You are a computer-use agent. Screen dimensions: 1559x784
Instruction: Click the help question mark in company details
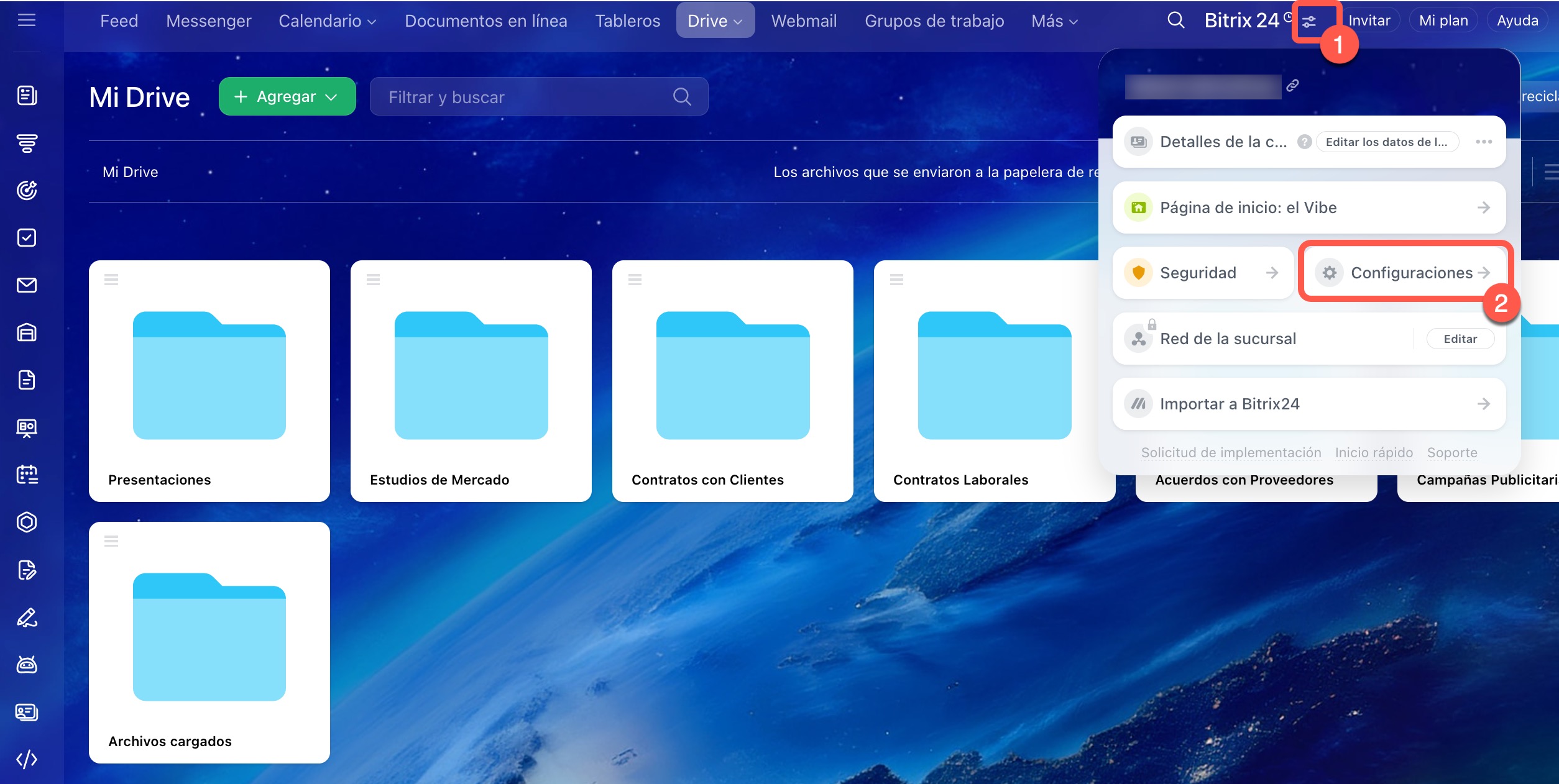(1304, 142)
